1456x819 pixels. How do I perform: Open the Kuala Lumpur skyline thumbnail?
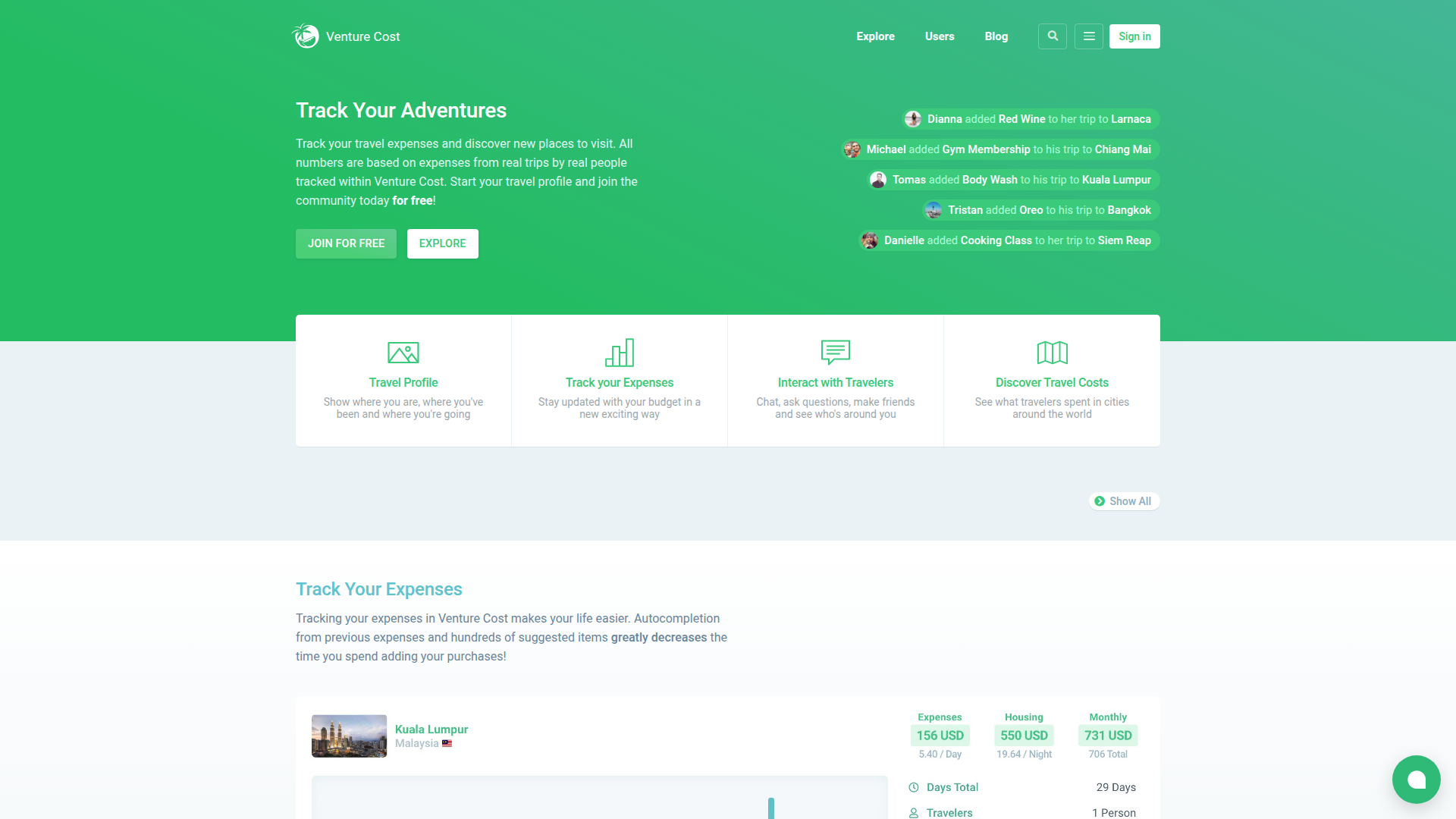pyautogui.click(x=349, y=736)
